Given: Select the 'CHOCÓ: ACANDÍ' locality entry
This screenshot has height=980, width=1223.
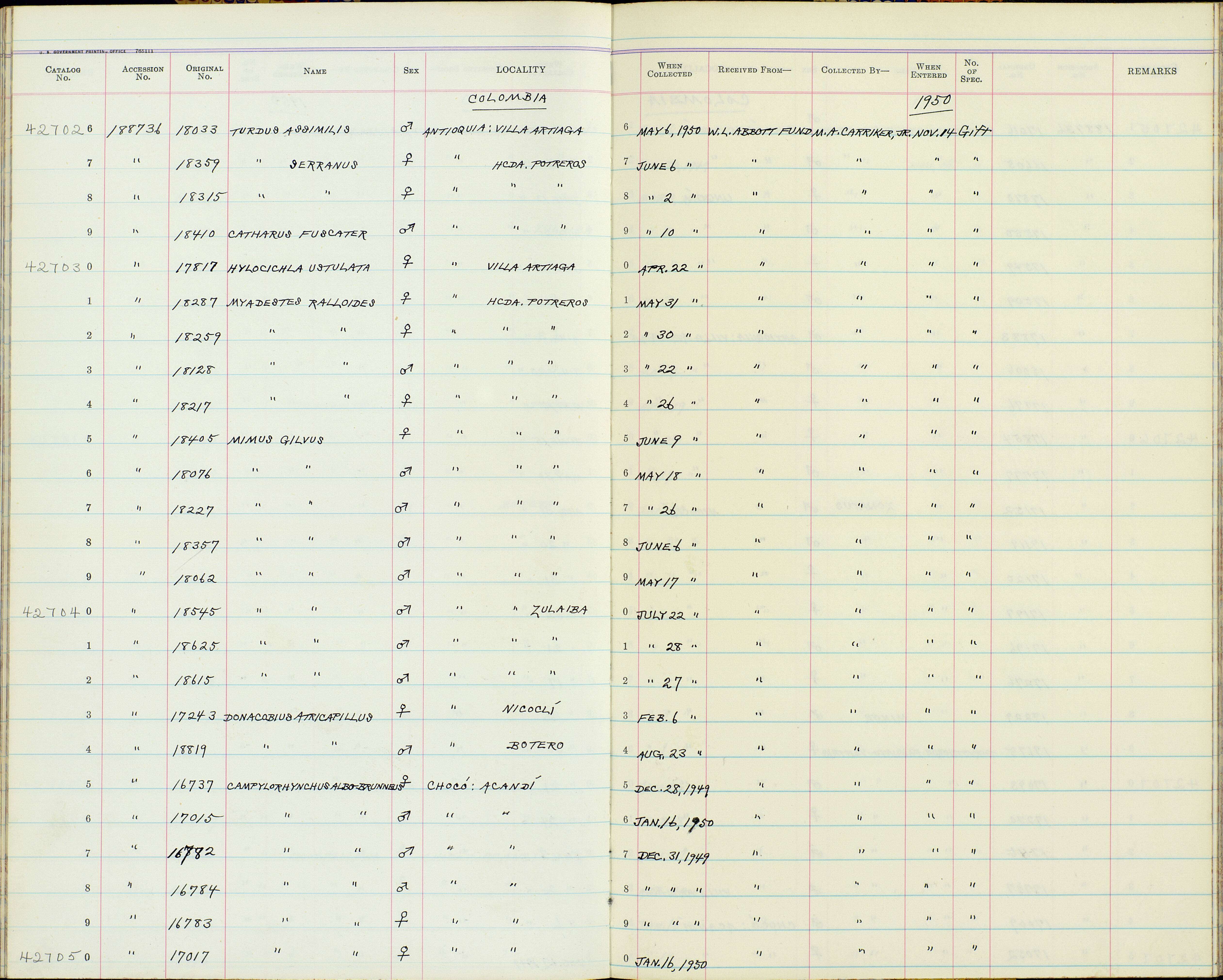Looking at the screenshot, I should [x=482, y=785].
